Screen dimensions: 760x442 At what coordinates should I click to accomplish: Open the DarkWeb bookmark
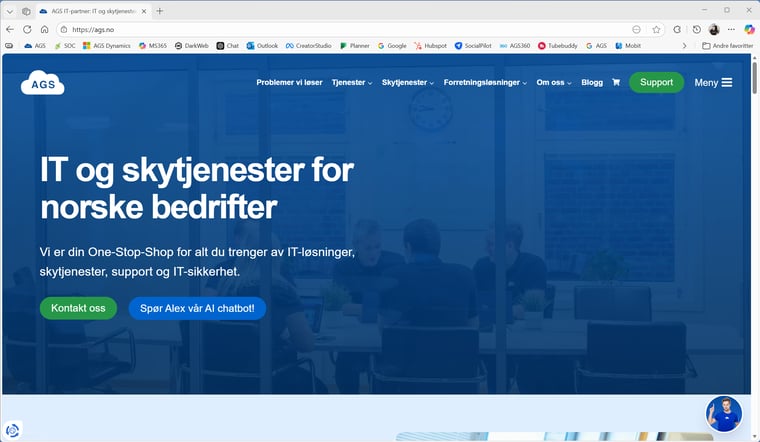[191, 46]
